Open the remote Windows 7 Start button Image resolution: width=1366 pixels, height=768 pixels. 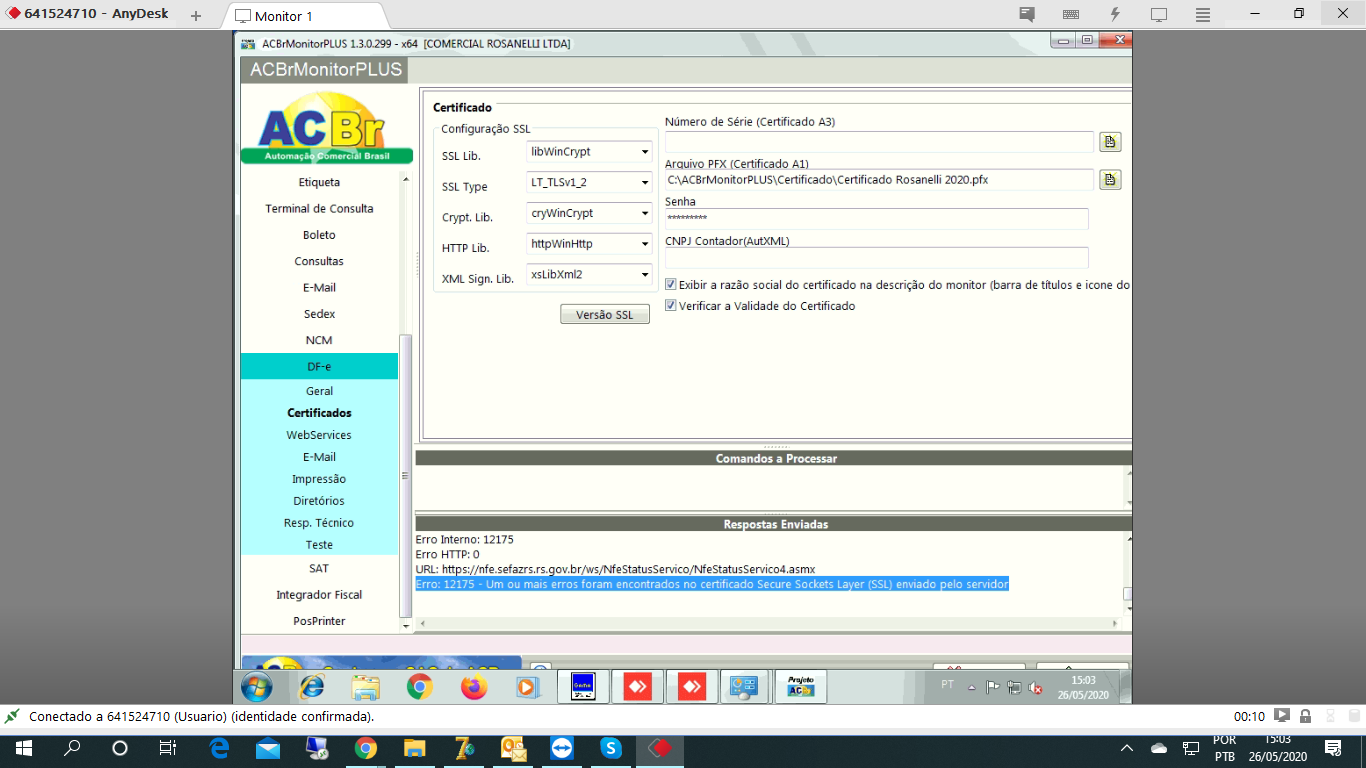[256, 687]
